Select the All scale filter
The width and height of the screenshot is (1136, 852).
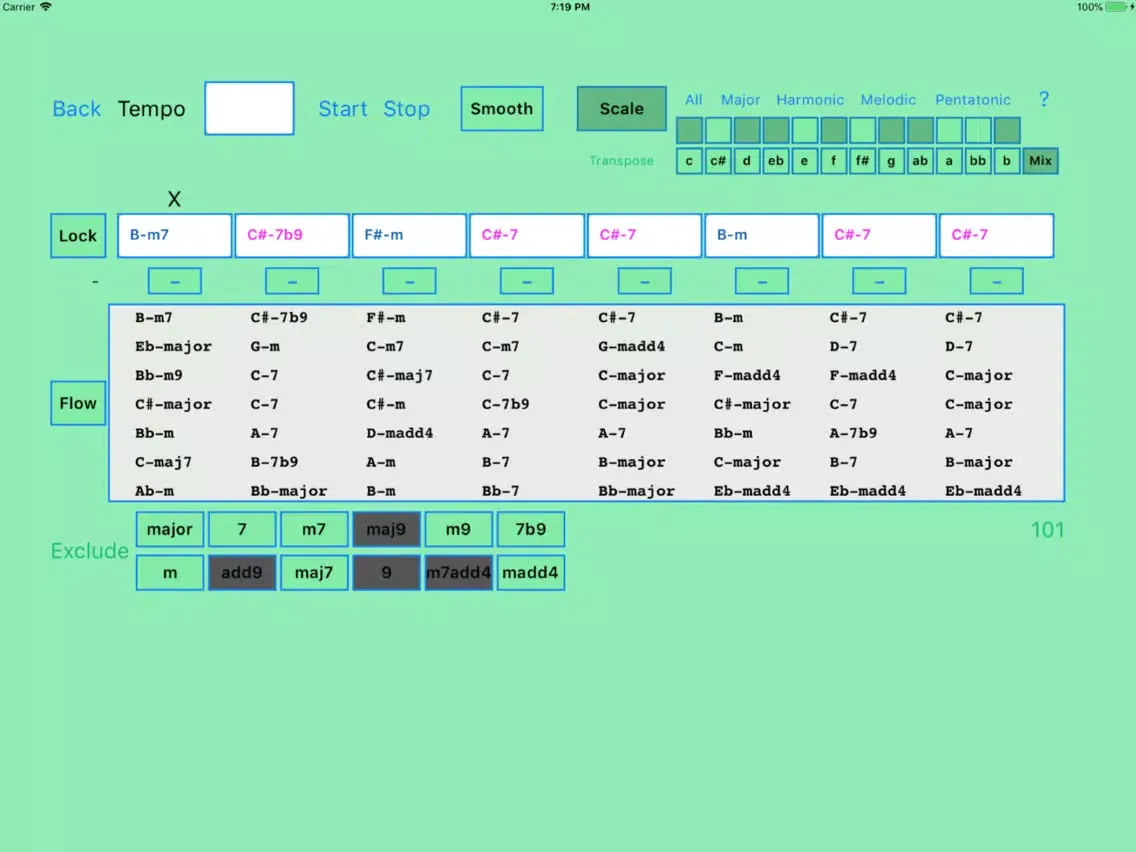pyautogui.click(x=693, y=100)
